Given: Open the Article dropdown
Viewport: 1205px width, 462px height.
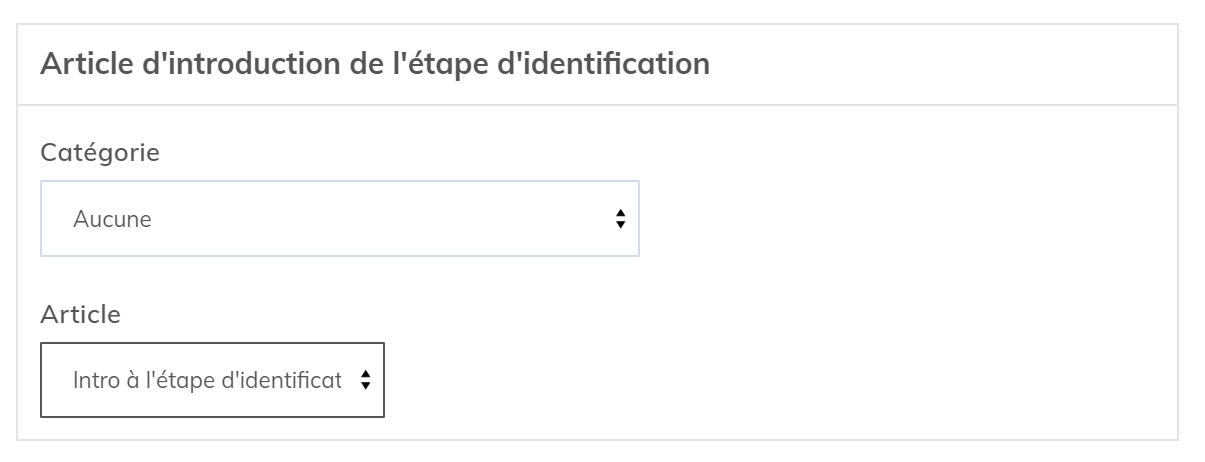Looking at the screenshot, I should point(212,380).
